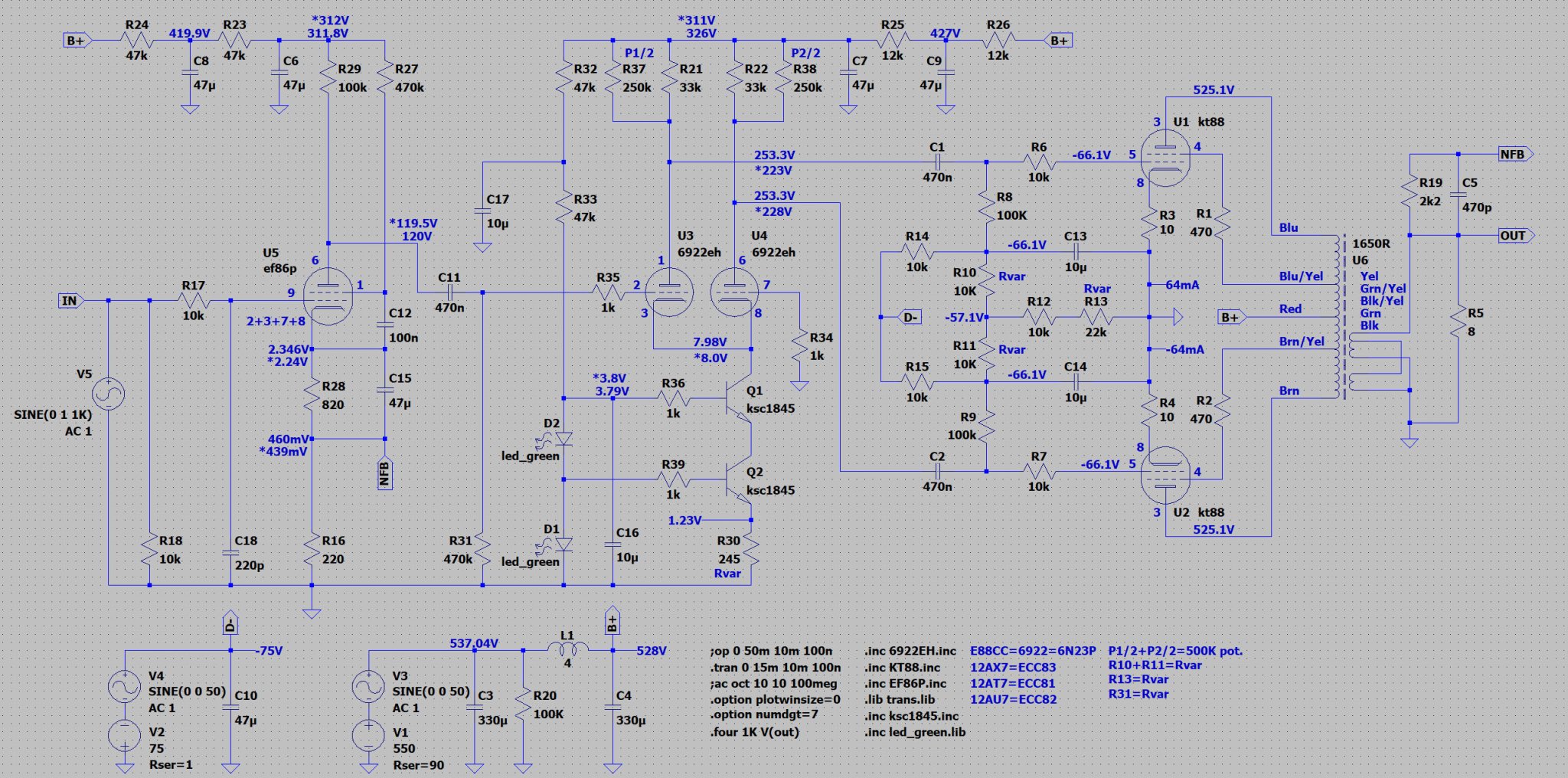Click the '.tran 0 15m 10m 100n' directive
1568x778 pixels.
[775, 668]
